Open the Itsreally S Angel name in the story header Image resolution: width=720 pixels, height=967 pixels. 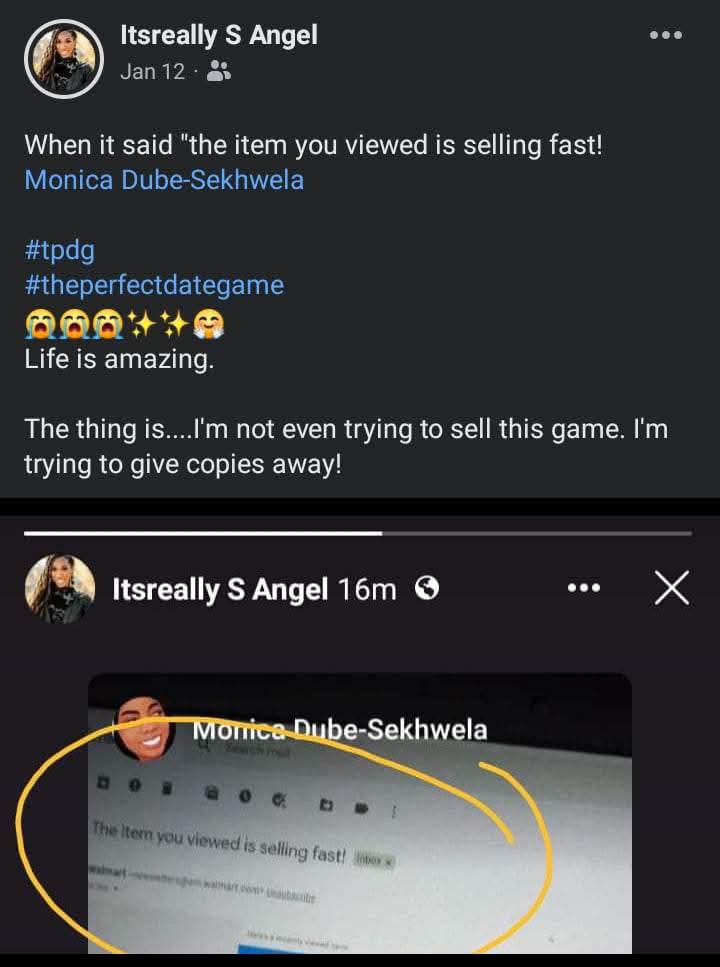(220, 590)
